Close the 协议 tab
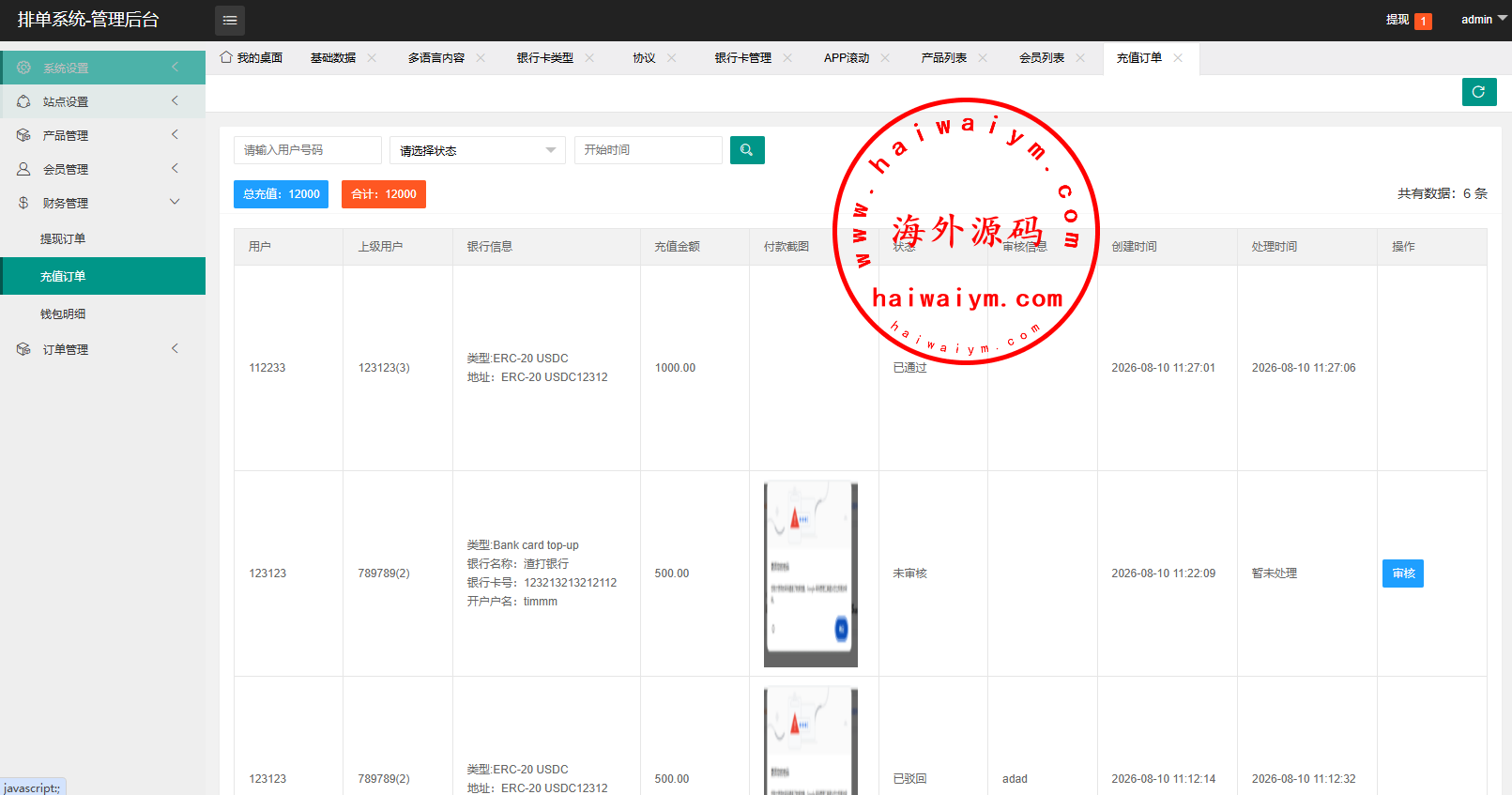The image size is (1512, 795). coord(672,58)
